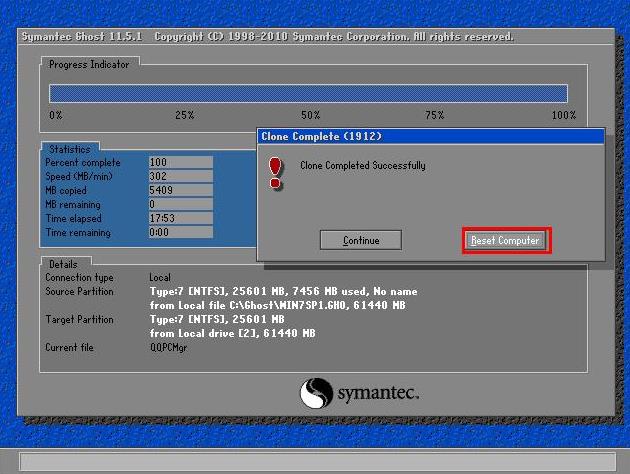Click the Time elapsed value 17:53
The image size is (630, 474).
[x=180, y=218]
